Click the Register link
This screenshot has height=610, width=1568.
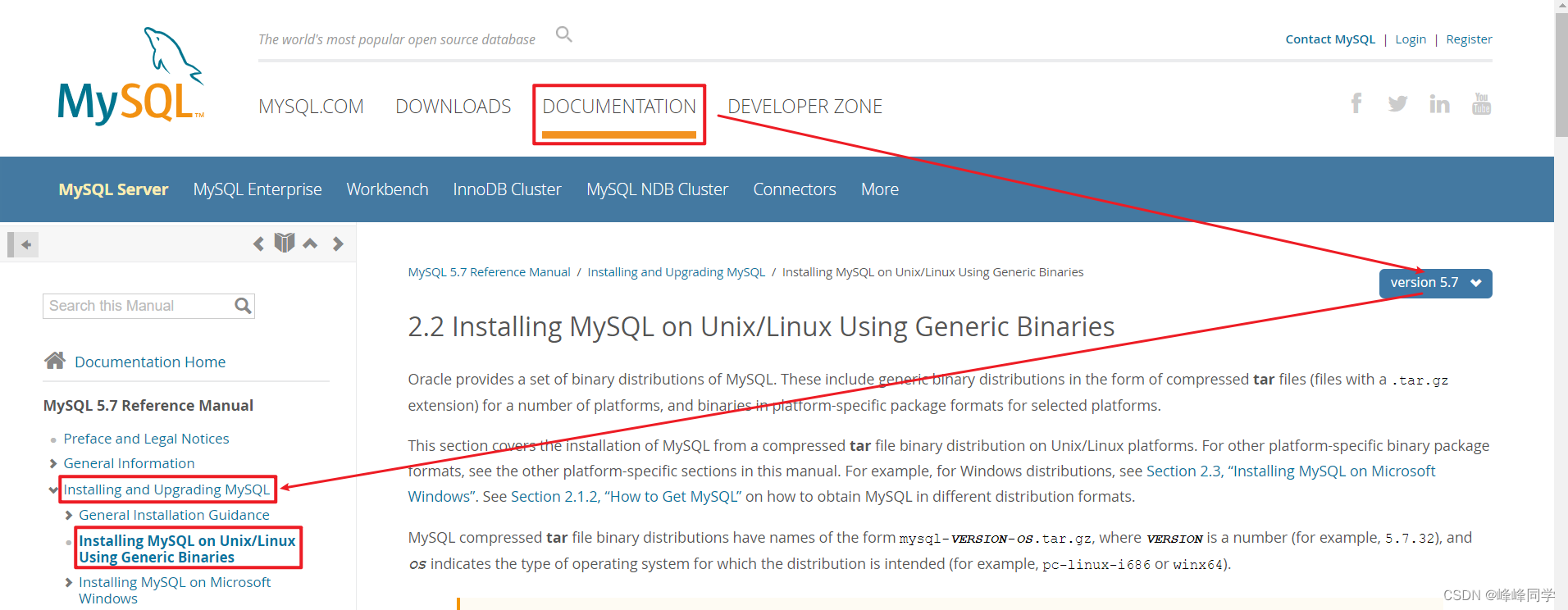click(x=1469, y=39)
